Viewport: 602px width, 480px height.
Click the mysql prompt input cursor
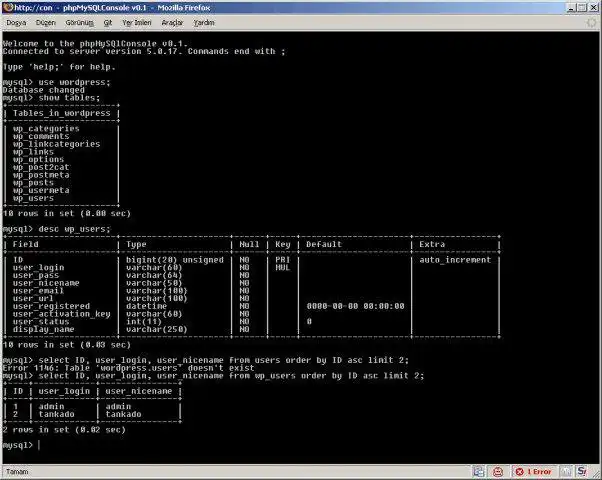(x=39, y=445)
